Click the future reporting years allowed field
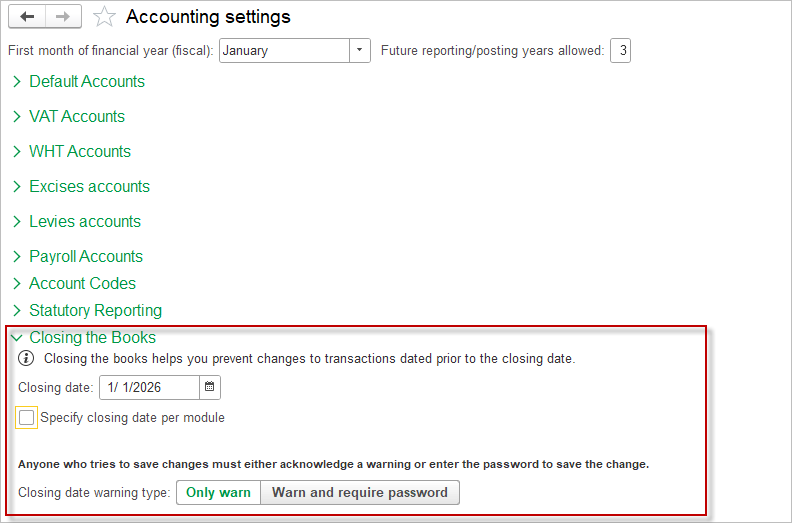The image size is (792, 523). (x=620, y=50)
